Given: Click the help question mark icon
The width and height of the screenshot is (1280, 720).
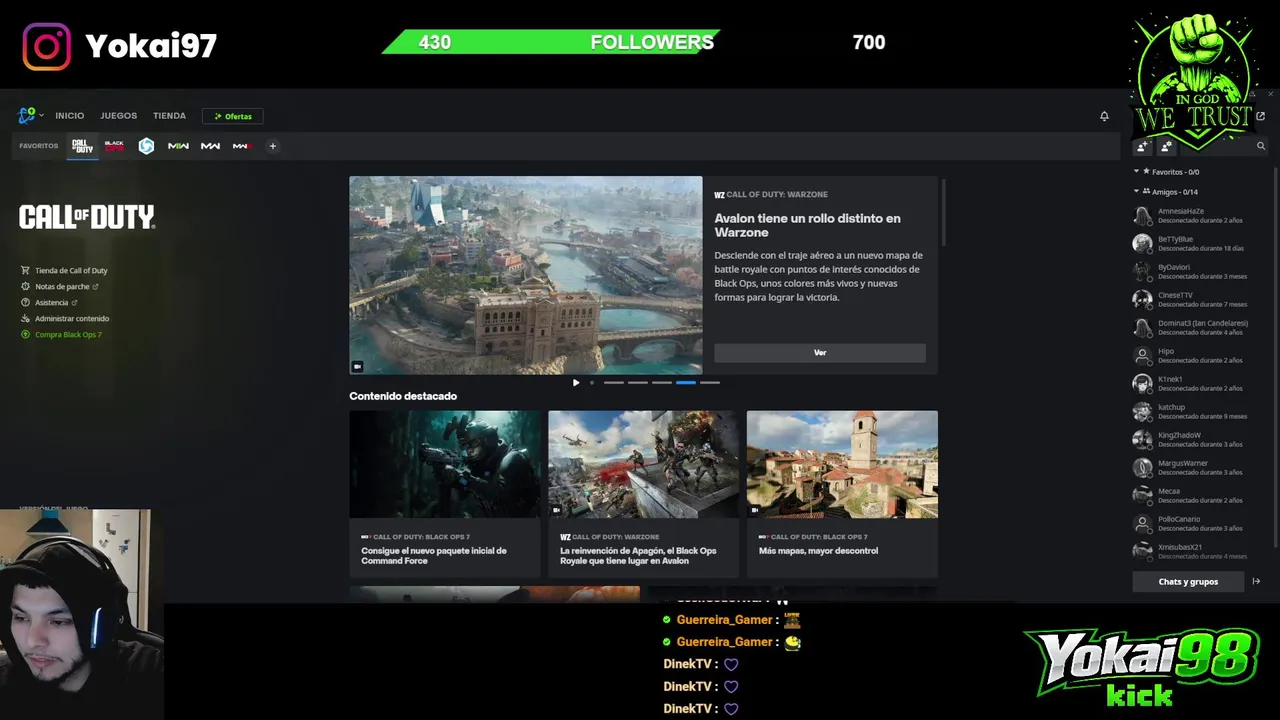Looking at the screenshot, I should point(26,302).
